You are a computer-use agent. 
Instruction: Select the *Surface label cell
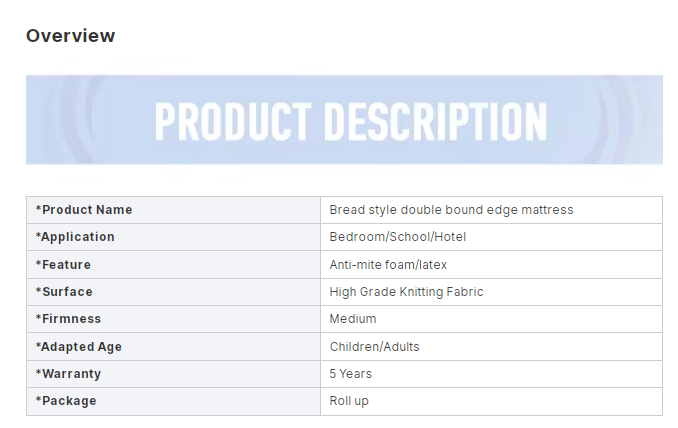point(173,292)
